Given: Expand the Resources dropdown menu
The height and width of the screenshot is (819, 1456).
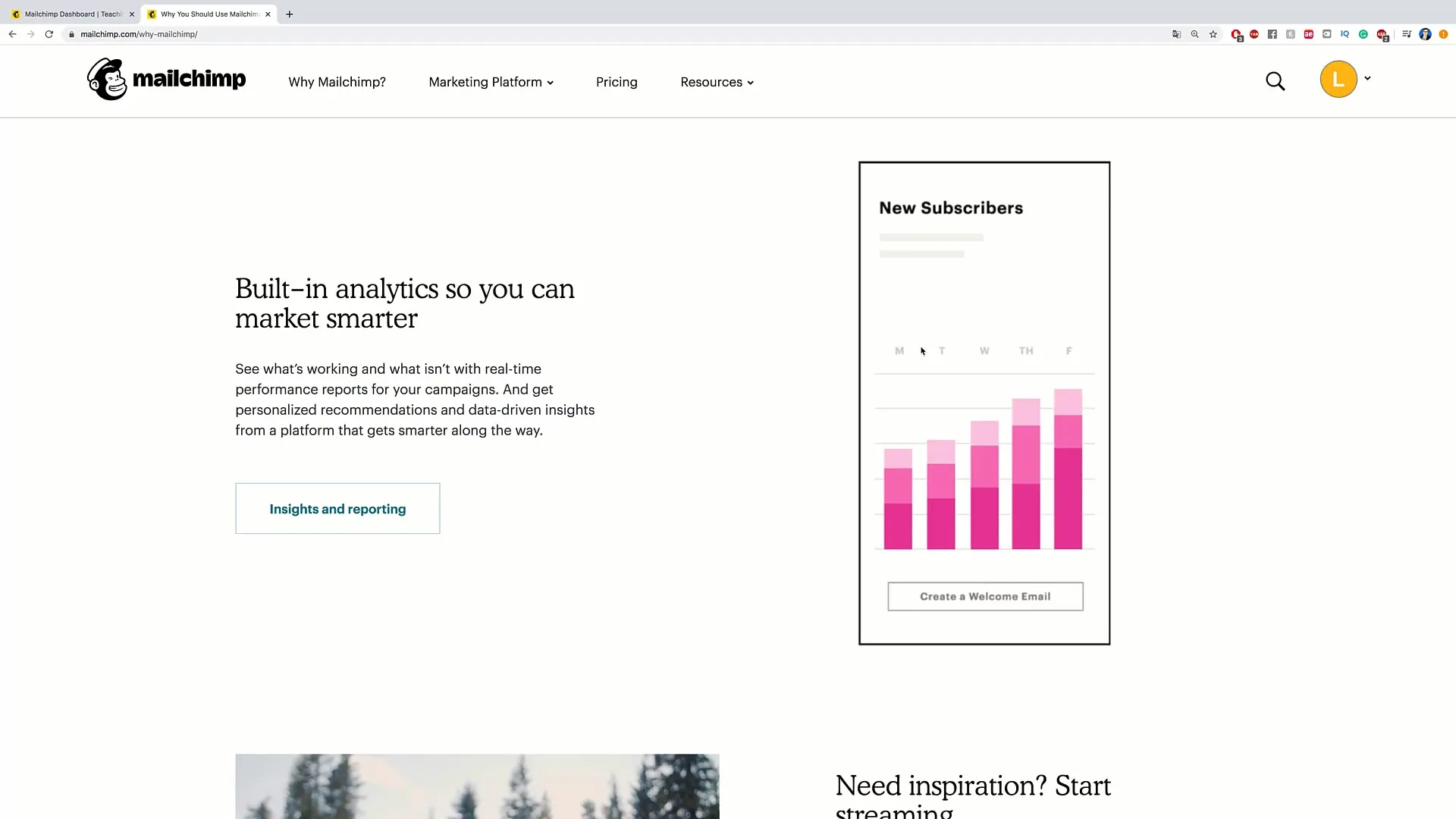Looking at the screenshot, I should 716,81.
